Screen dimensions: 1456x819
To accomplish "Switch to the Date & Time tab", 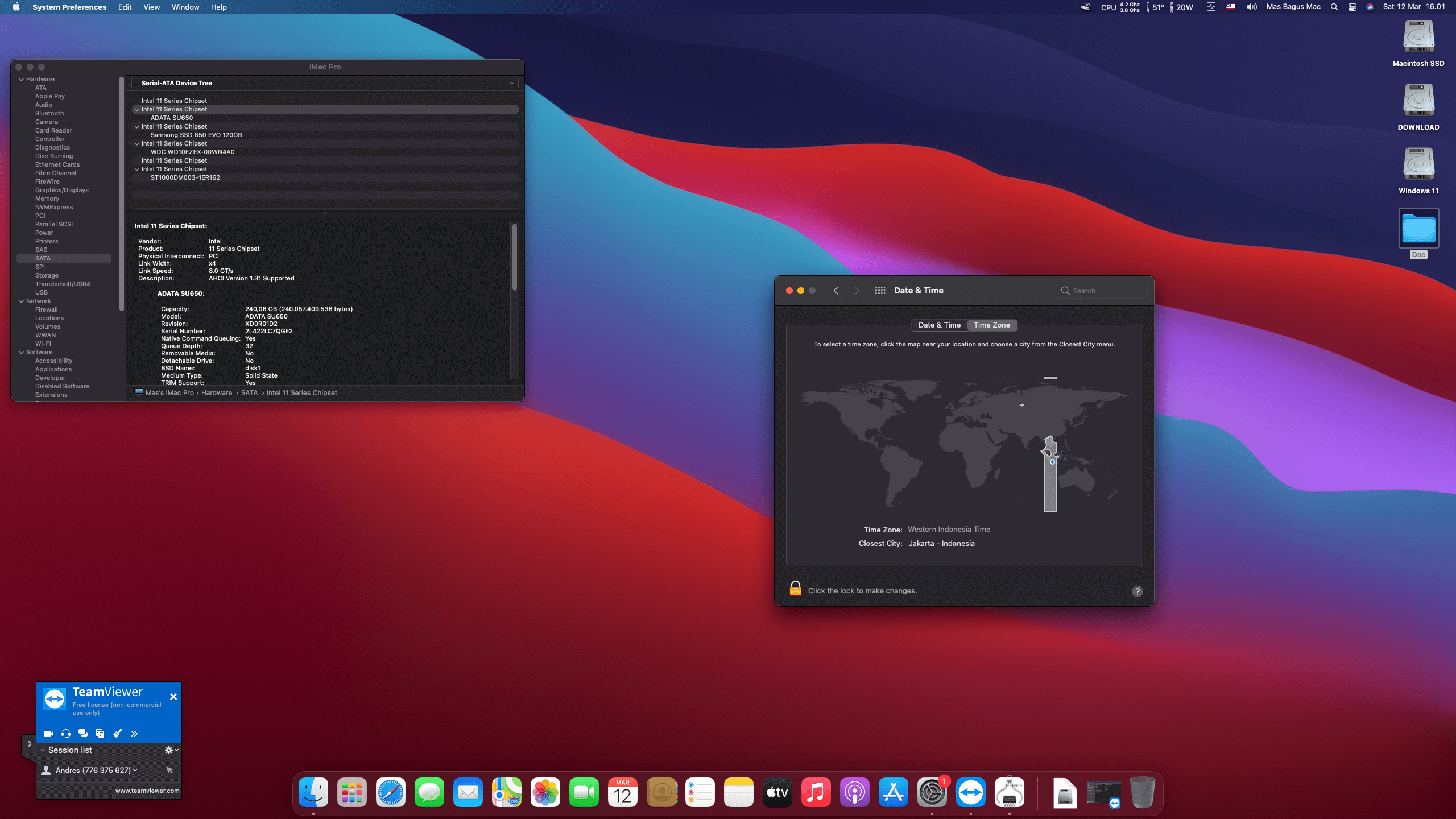I will pos(939,325).
